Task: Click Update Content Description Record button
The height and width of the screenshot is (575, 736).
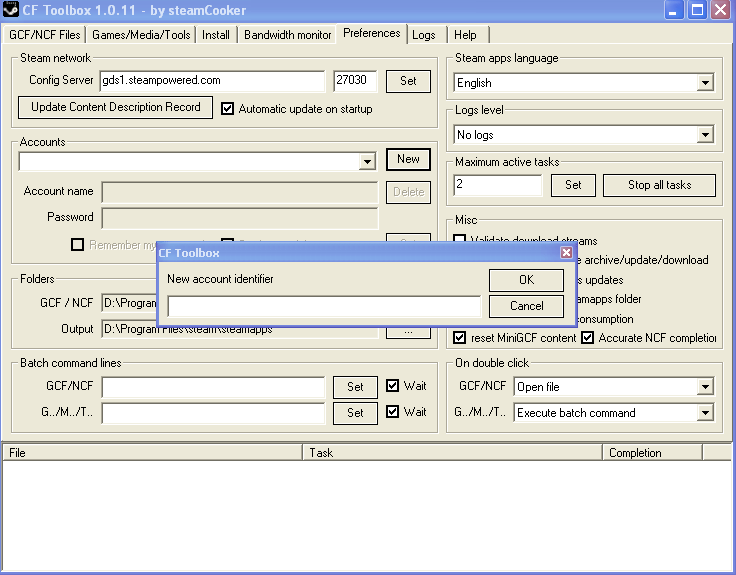Action: point(115,107)
